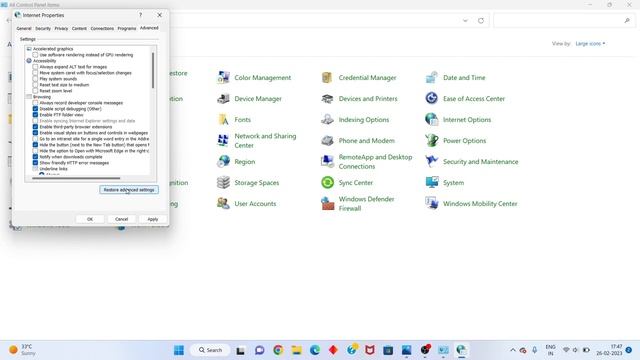Open File Explorer from the taskbar
Image resolution: width=640 pixels, height=360 pixels.
[296, 350]
